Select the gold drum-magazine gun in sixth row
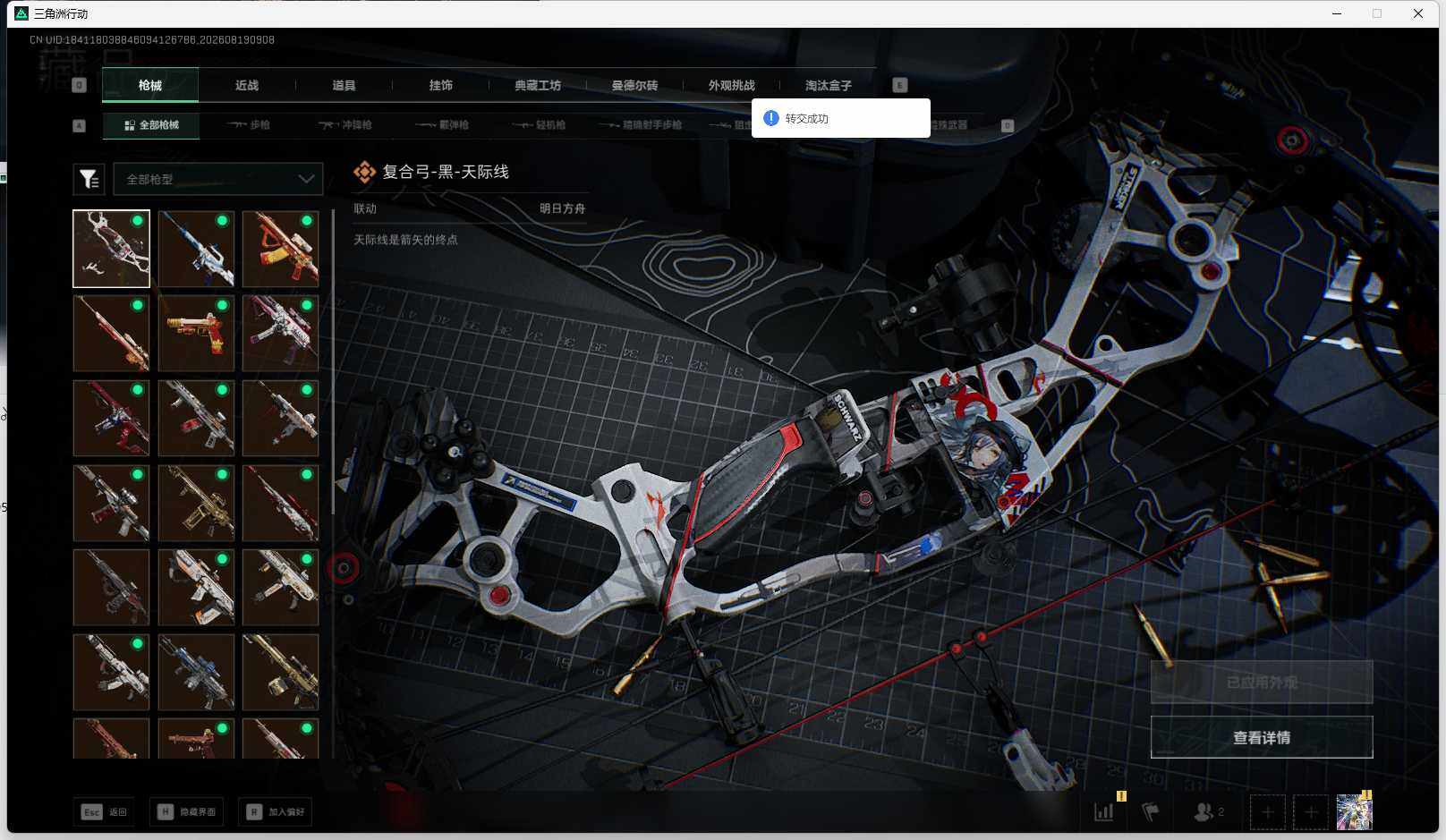This screenshot has height=840, width=1446. (280, 672)
